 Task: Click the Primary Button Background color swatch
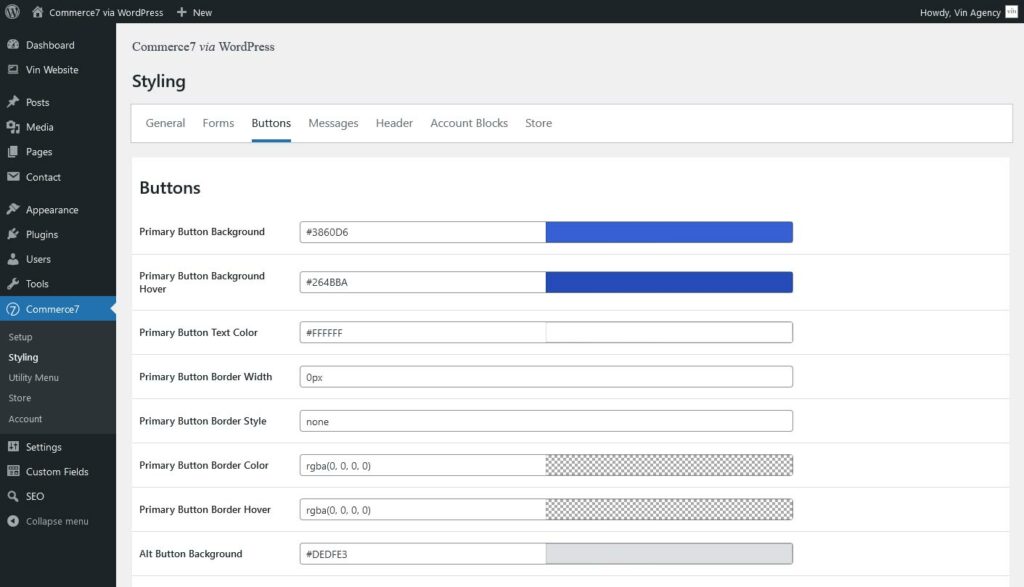[668, 232]
